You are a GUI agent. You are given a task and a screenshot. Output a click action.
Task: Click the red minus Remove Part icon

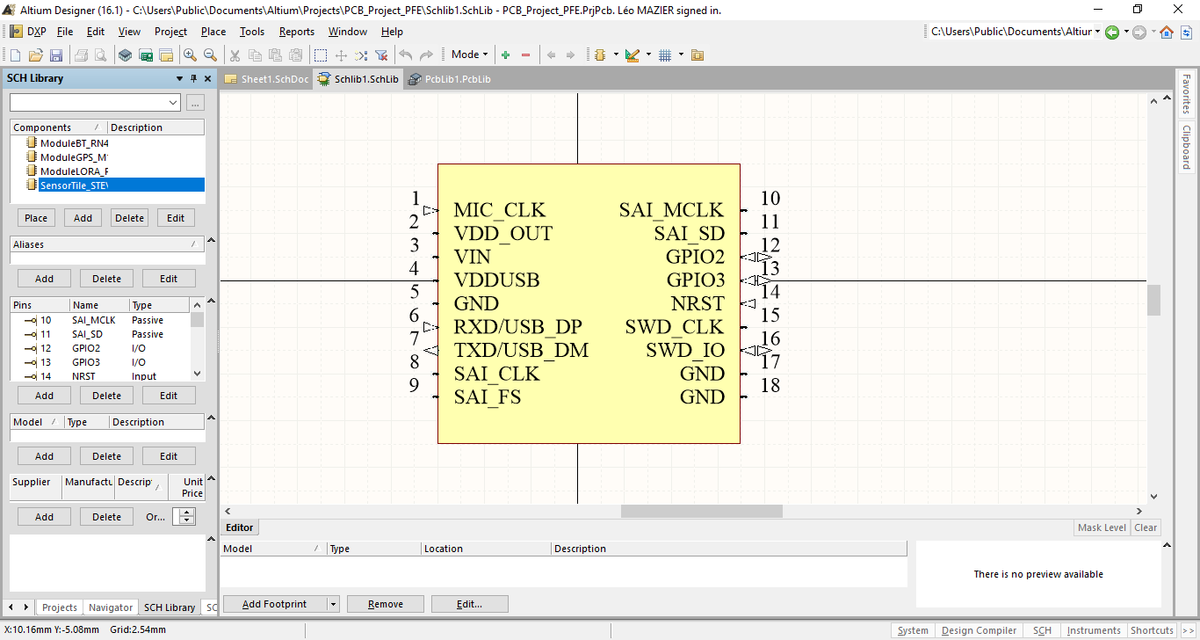[525, 54]
